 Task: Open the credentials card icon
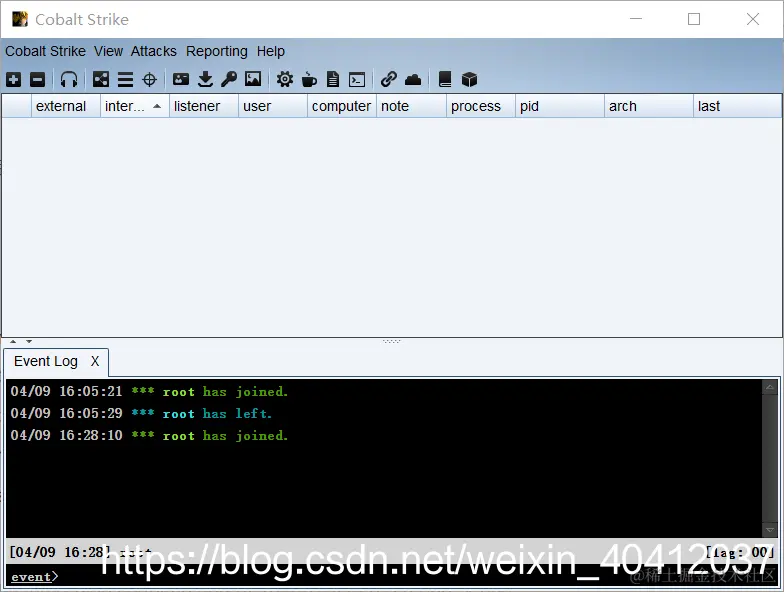180,80
